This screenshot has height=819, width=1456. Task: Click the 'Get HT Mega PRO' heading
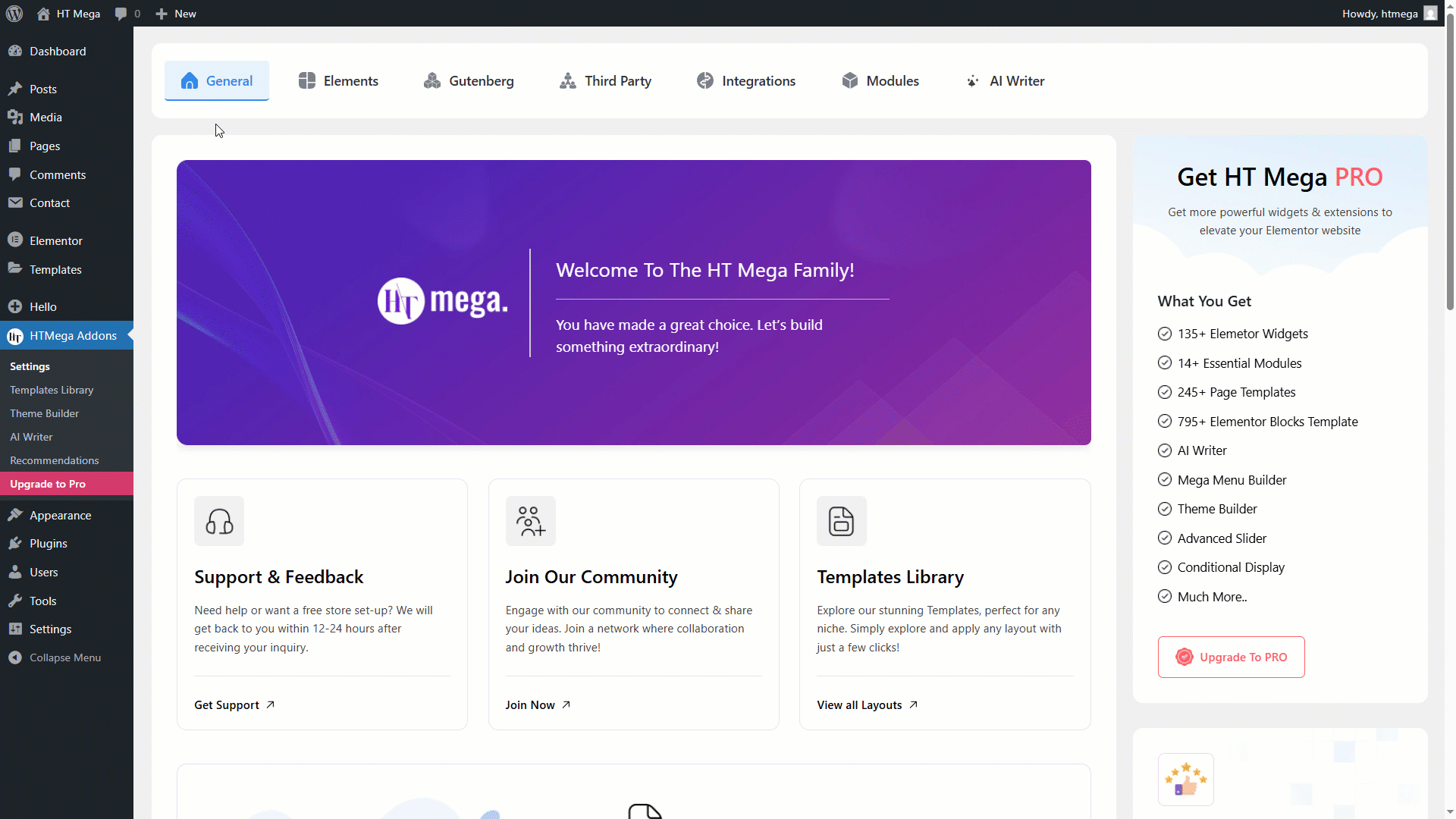click(x=1280, y=177)
